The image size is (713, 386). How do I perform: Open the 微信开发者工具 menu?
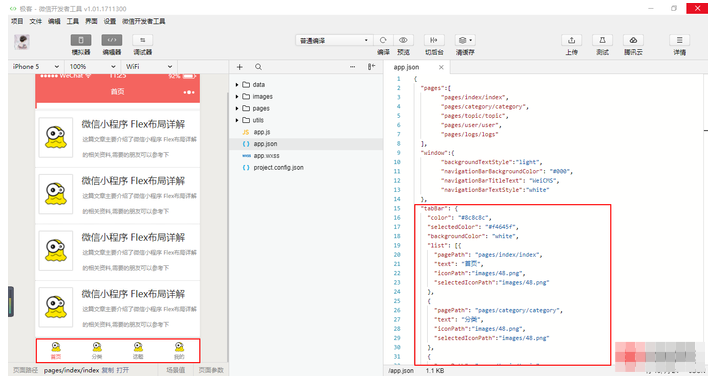tap(144, 21)
